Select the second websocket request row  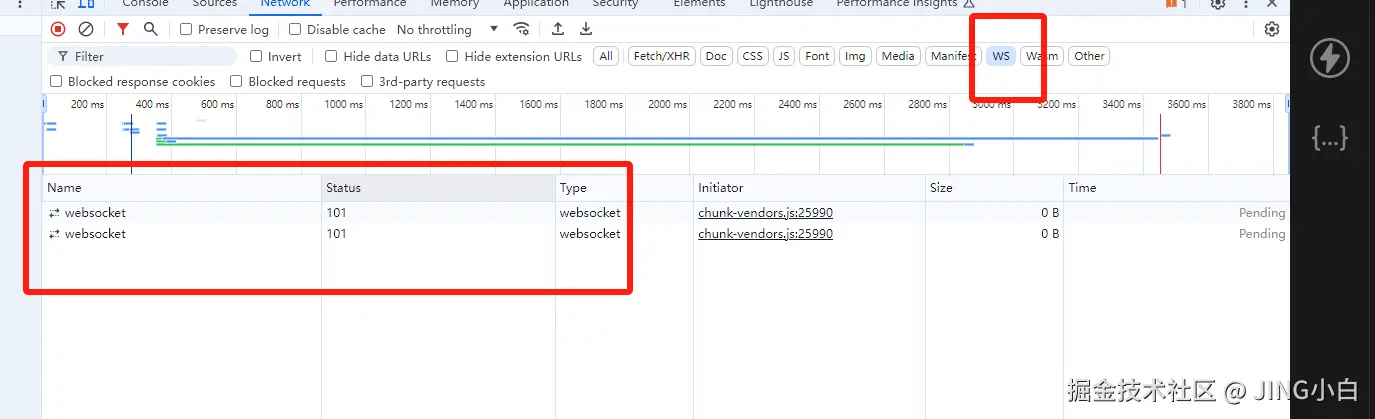[665, 233]
